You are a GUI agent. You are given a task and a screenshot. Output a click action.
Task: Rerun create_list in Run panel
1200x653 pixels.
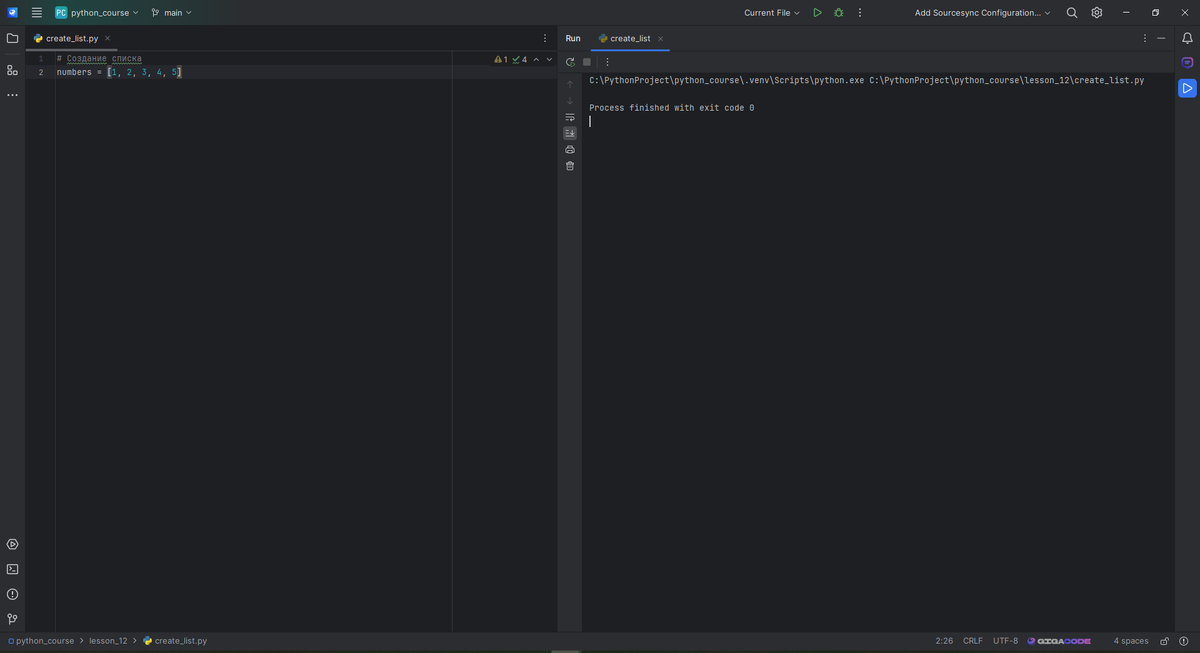(570, 62)
